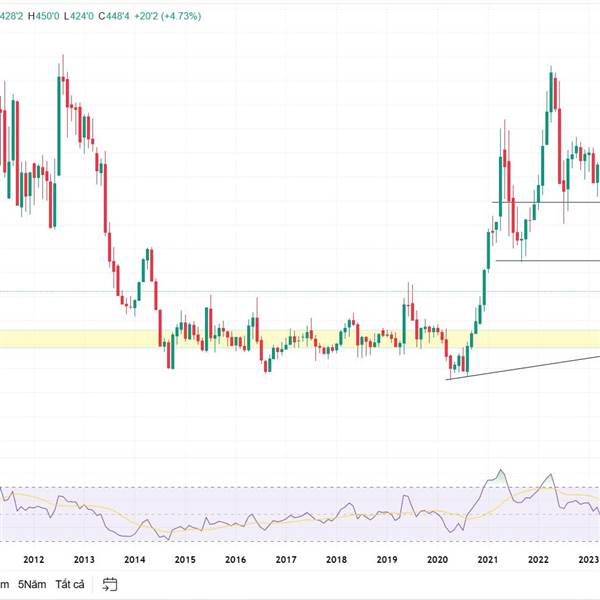This screenshot has height=600, width=600.
Task: Click the 2014 label on time axis
Action: pos(135,559)
